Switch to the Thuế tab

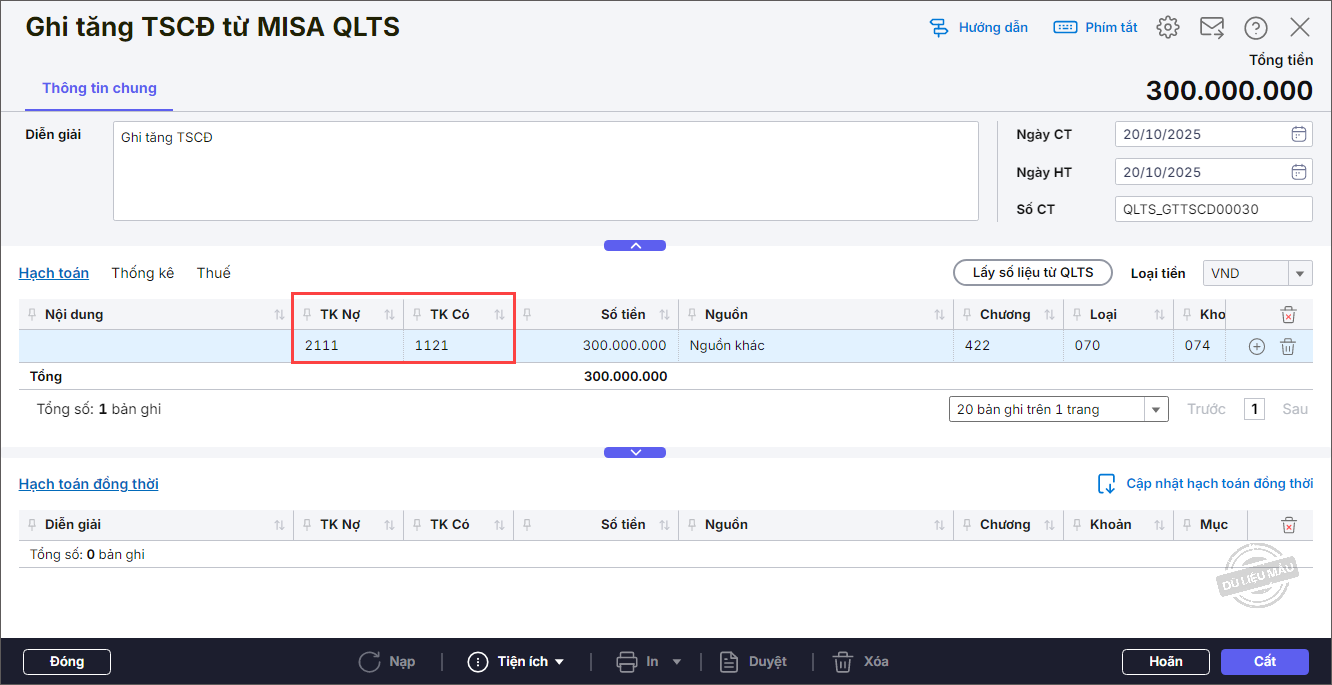pyautogui.click(x=214, y=273)
